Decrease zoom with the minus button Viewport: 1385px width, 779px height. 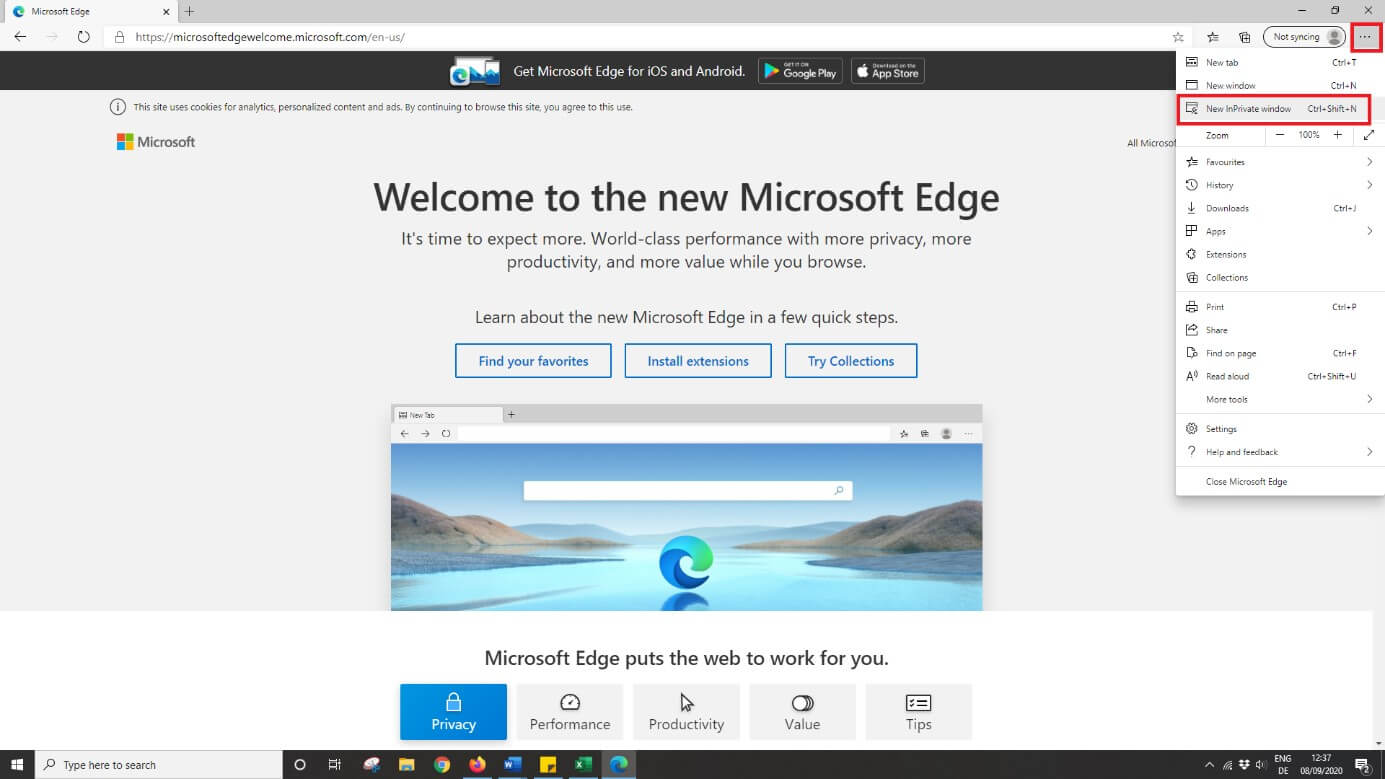[x=1280, y=135]
